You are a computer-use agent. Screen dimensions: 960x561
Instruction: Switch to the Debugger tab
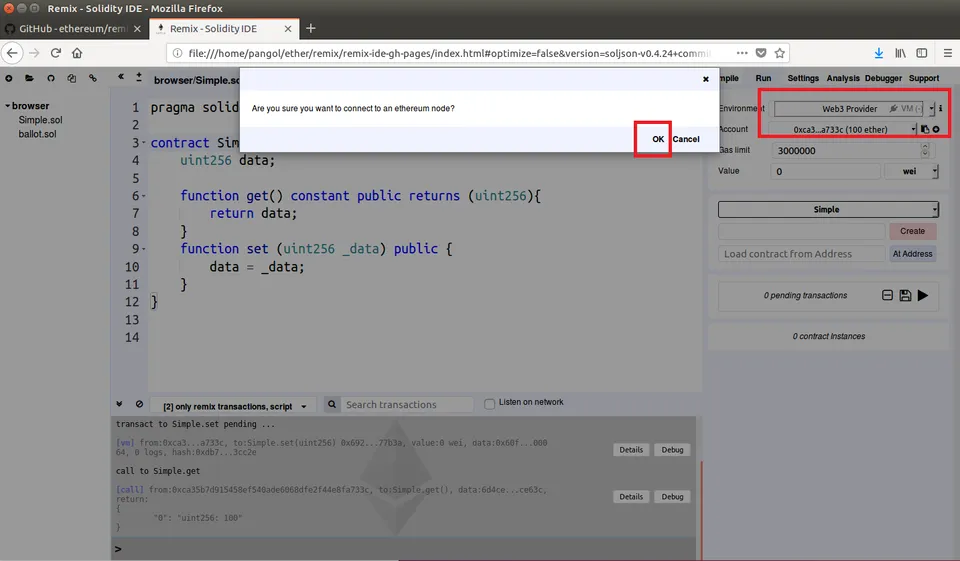[x=883, y=78]
